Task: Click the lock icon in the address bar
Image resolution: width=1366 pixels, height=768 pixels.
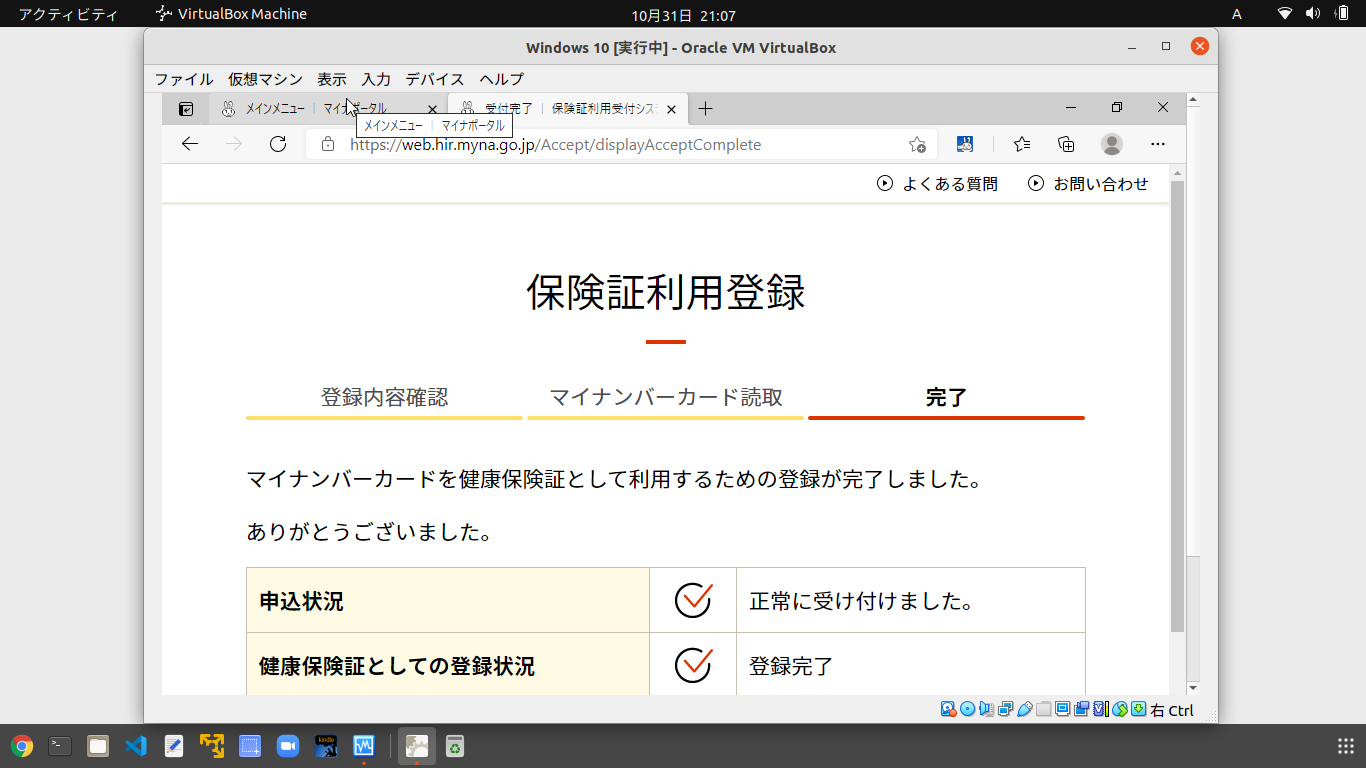Action: tap(327, 144)
